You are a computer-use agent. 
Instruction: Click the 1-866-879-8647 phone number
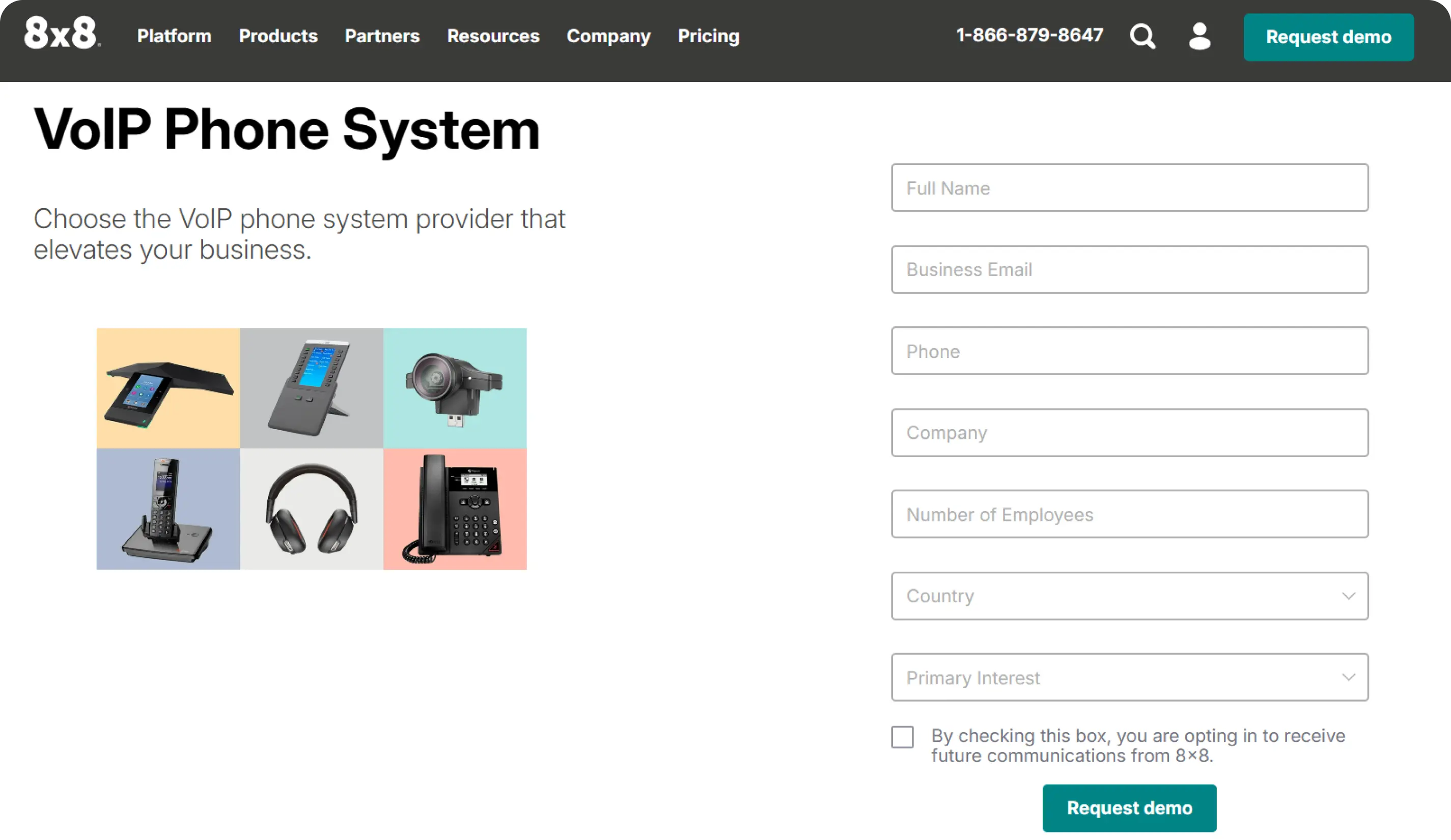[x=1029, y=35]
